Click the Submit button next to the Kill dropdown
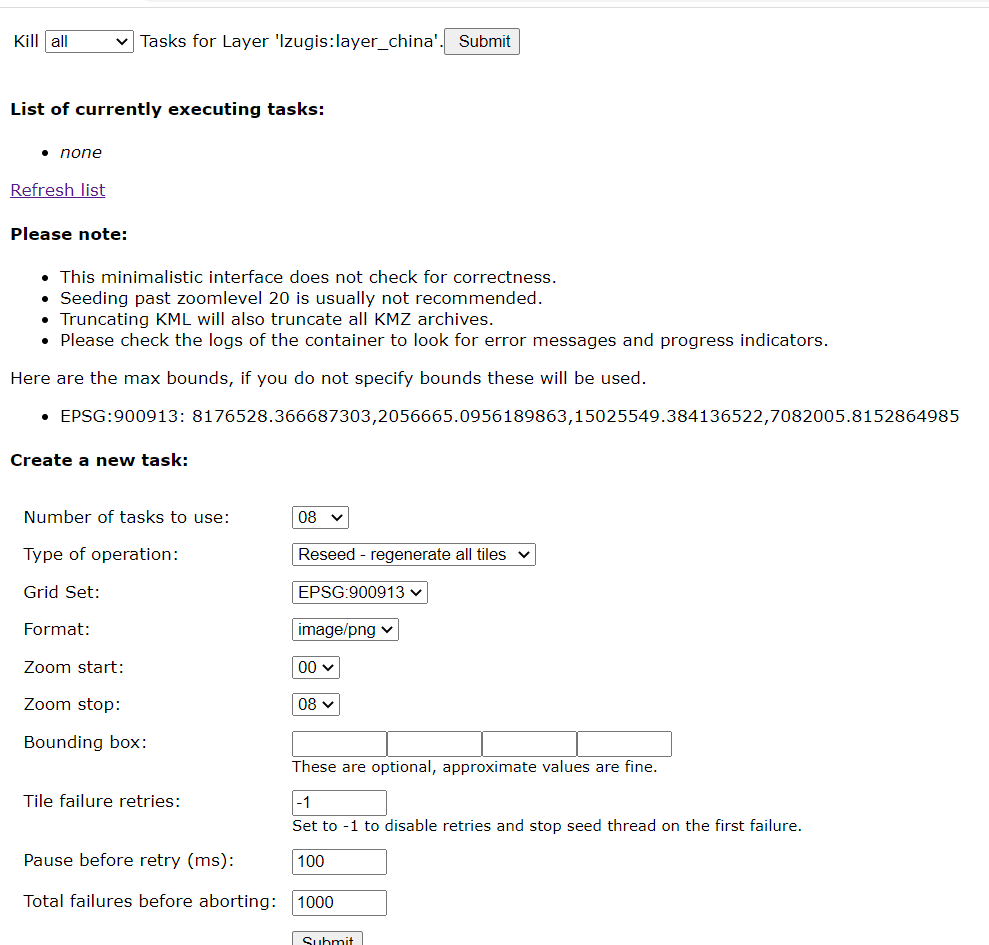The image size is (989, 945). (x=481, y=41)
